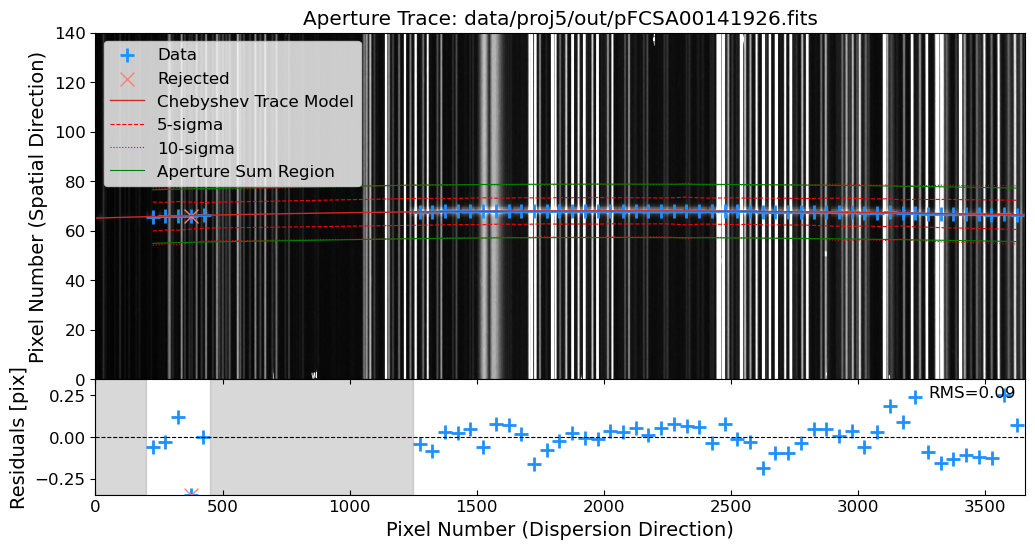Click the 2000 tick label on the x-axis
The height and width of the screenshot is (549, 1035).
604,507
